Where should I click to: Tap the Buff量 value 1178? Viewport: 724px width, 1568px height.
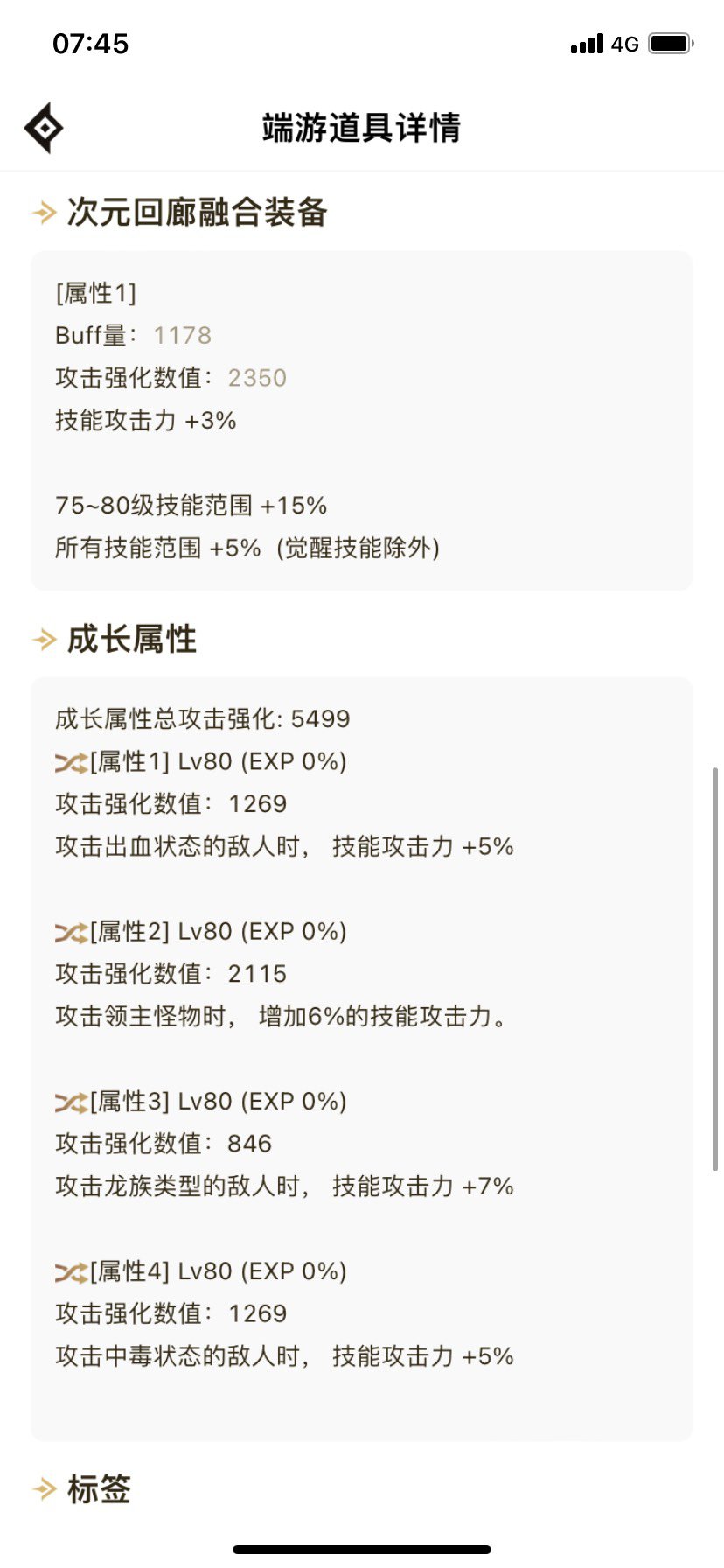tap(183, 335)
